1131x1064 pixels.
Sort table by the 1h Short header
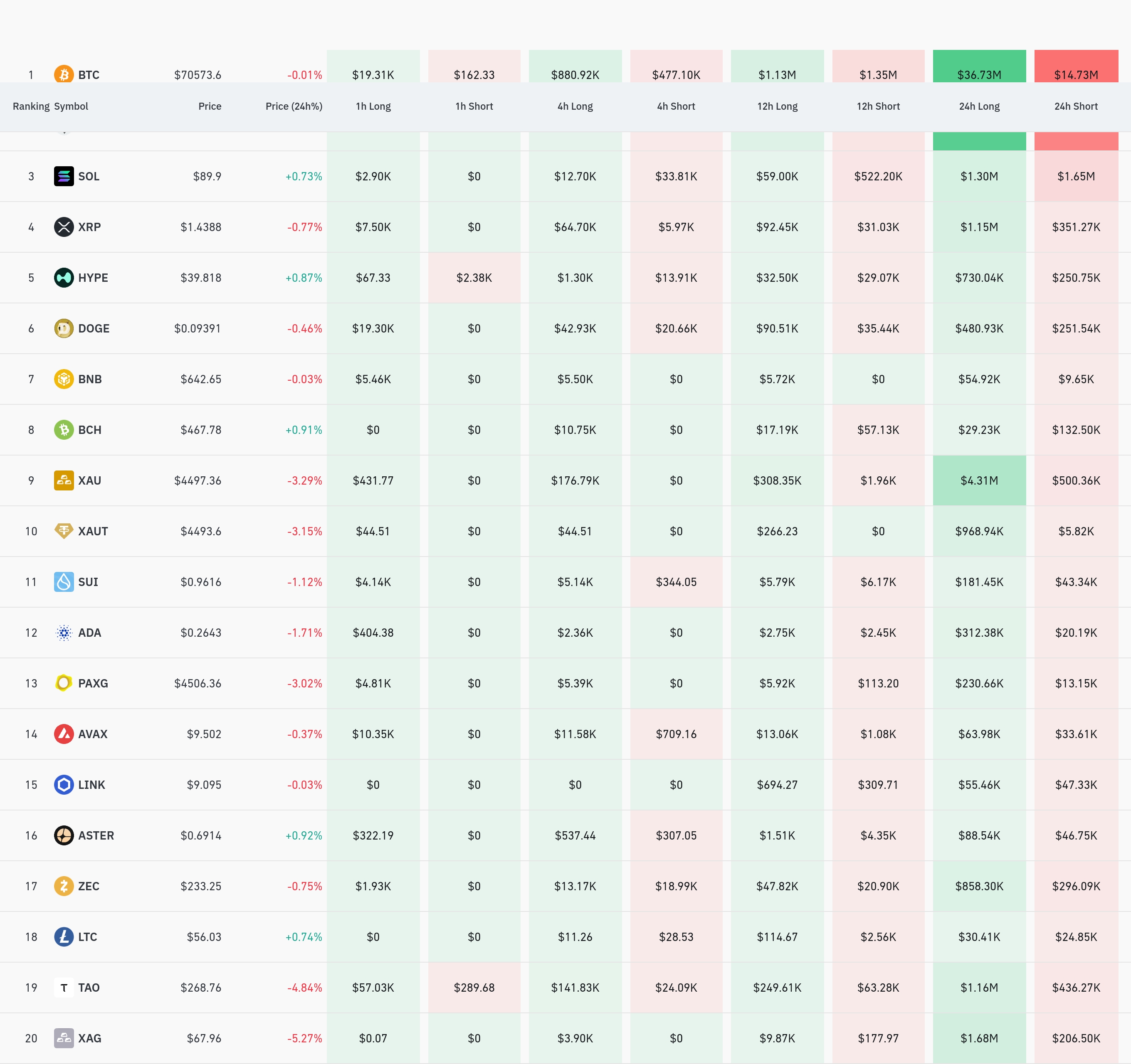pos(474,106)
